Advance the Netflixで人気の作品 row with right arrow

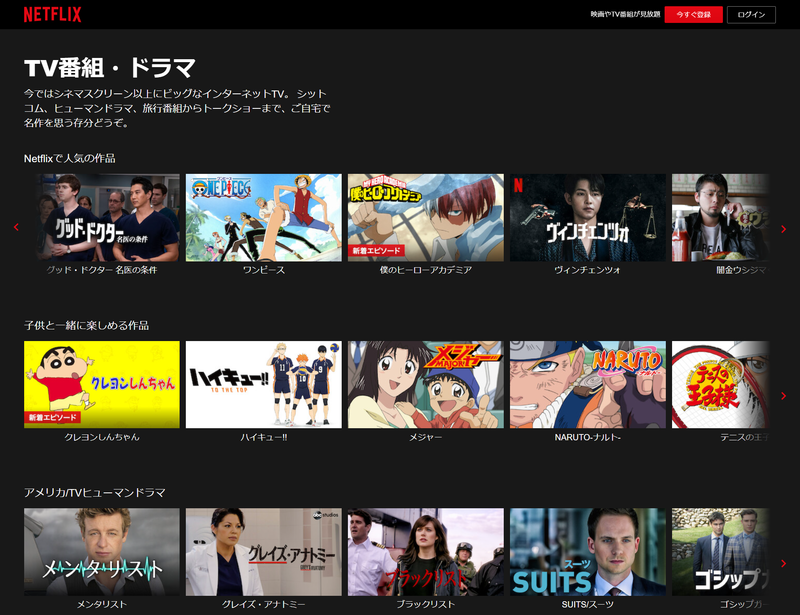point(784,229)
